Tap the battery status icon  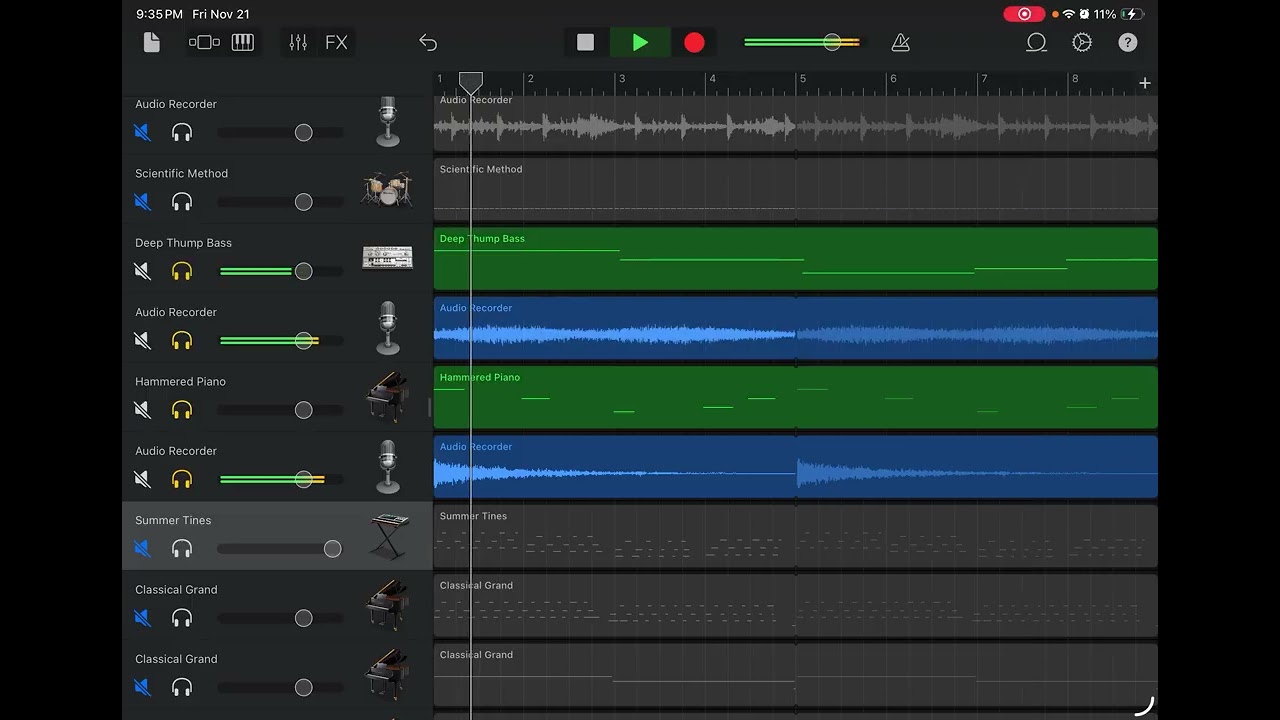pyautogui.click(x=1131, y=14)
